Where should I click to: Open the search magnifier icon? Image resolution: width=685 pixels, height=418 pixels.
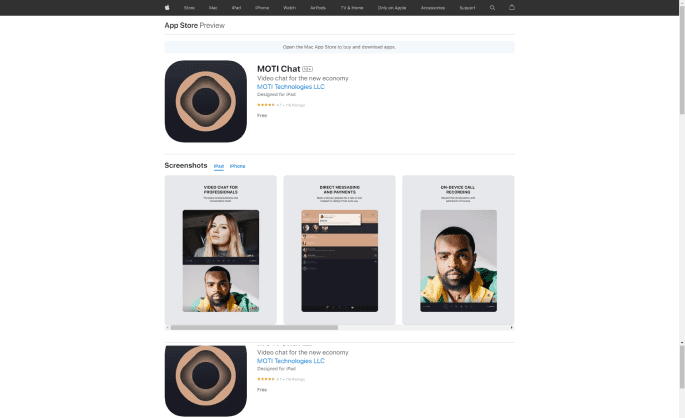click(x=492, y=7)
